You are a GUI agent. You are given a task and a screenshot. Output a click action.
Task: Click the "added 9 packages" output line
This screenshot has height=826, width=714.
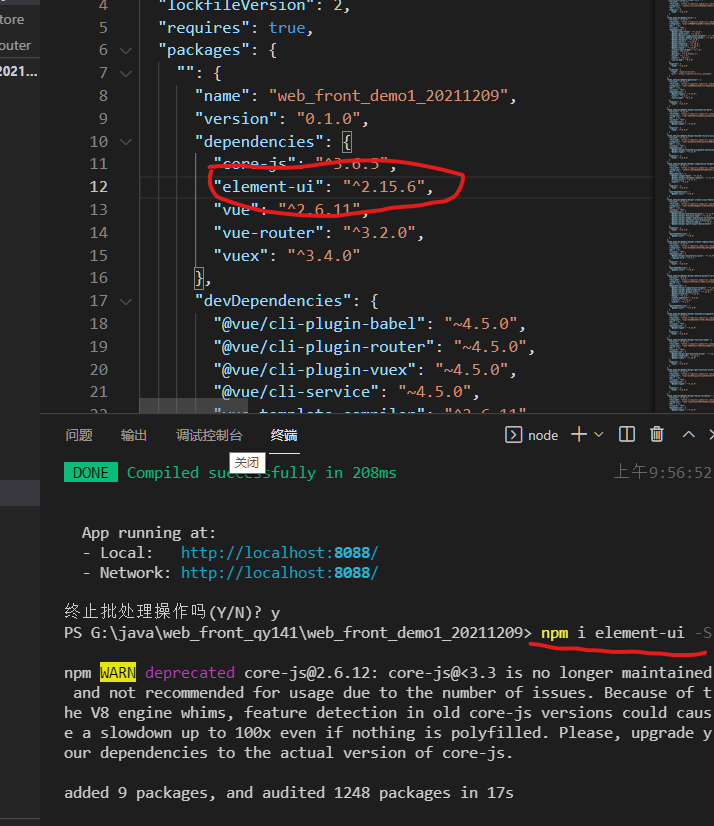click(289, 793)
